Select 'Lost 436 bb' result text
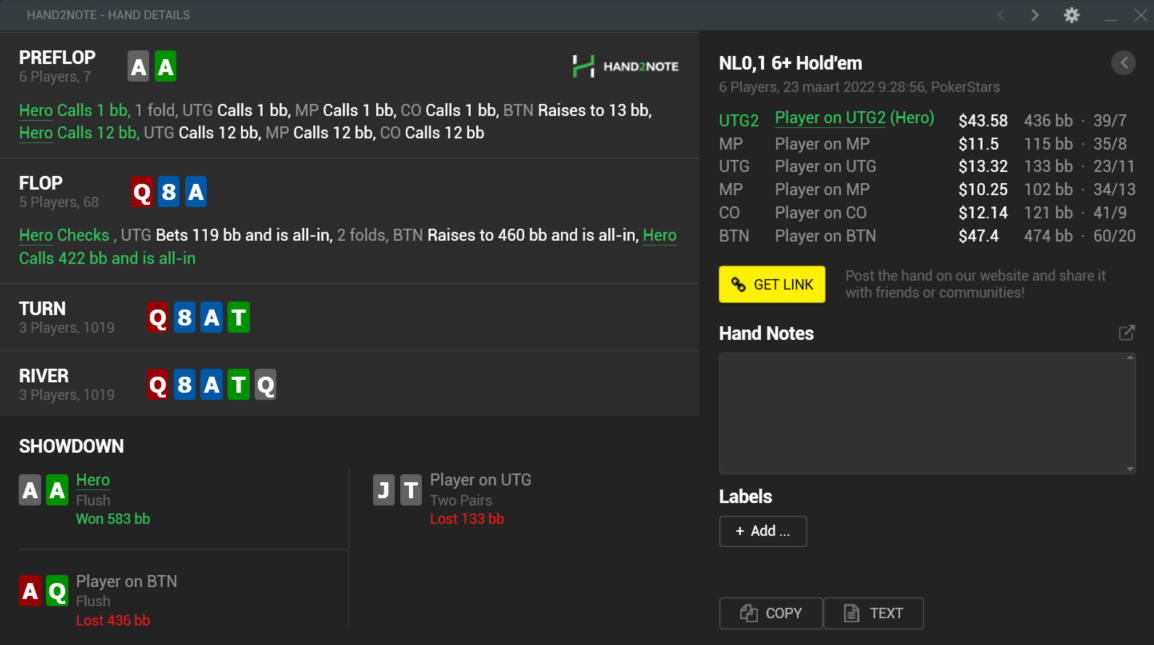Screen dimensions: 1154x645 [113, 621]
